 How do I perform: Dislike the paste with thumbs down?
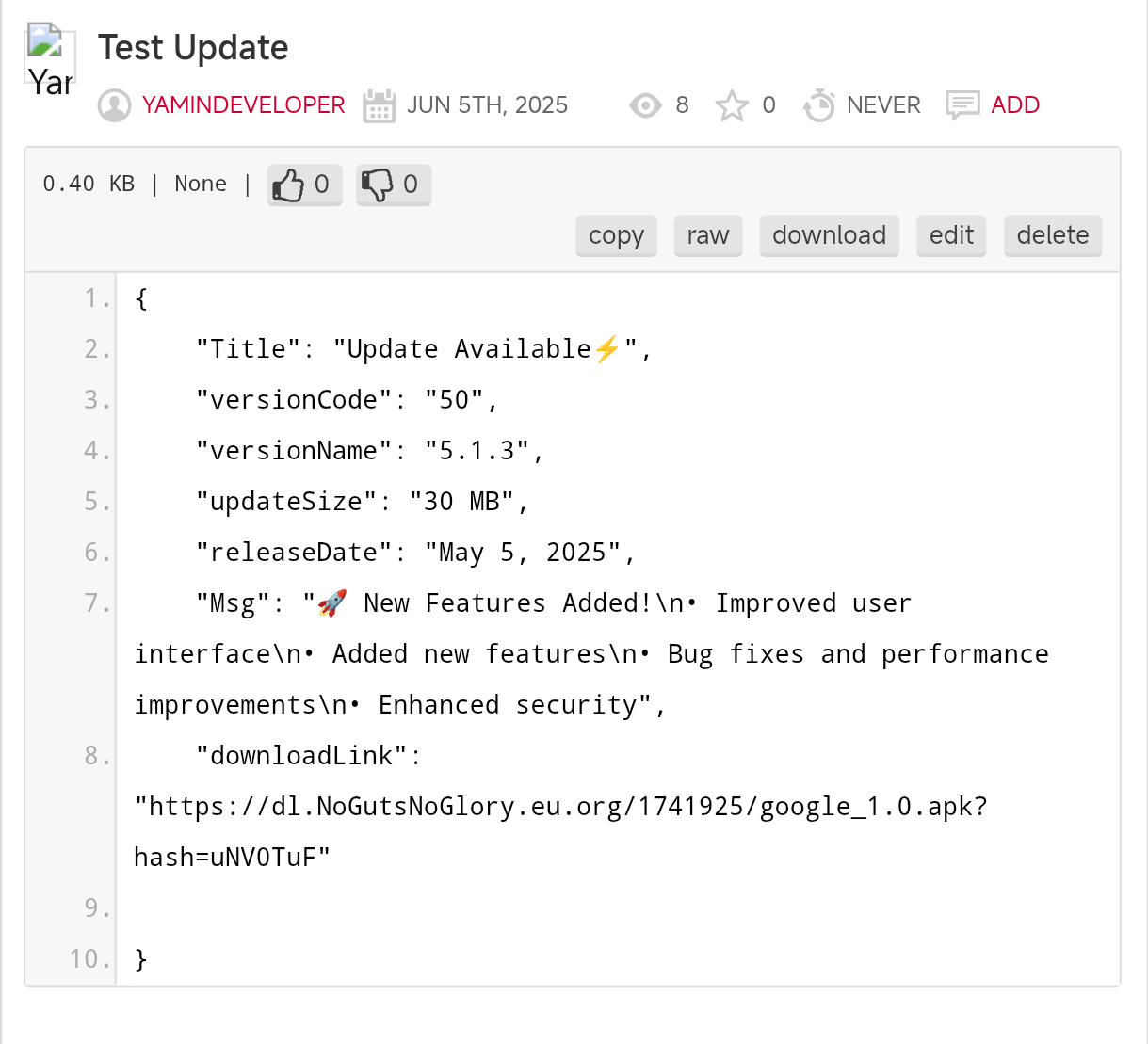coord(394,185)
